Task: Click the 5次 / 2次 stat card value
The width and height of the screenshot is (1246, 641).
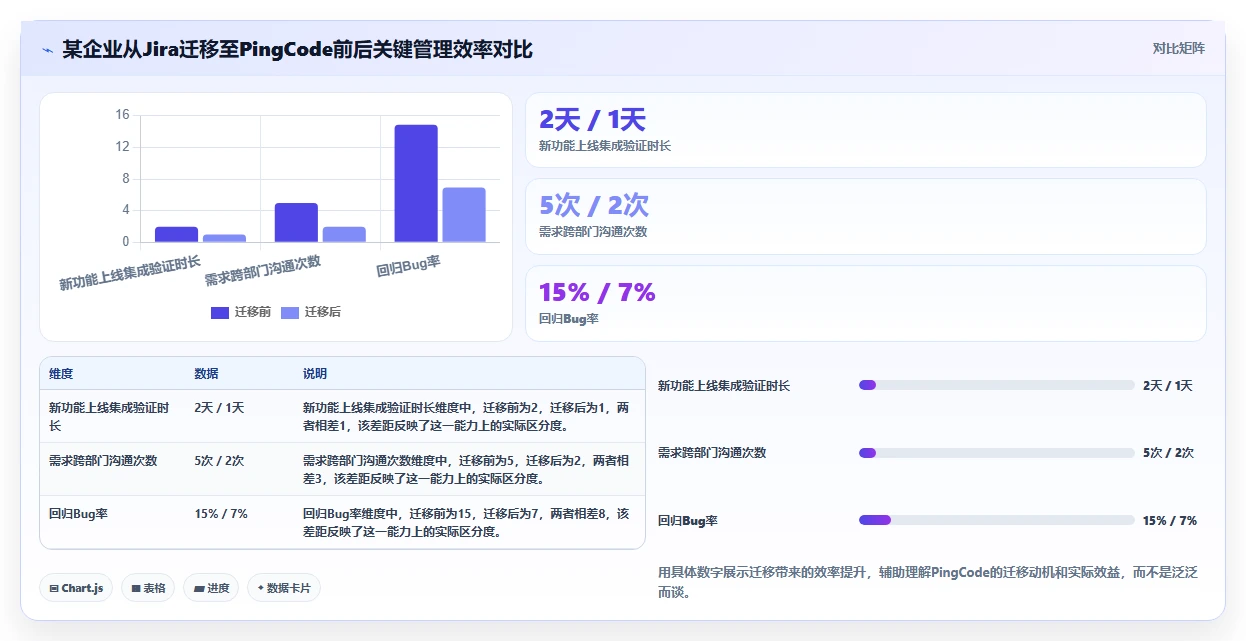Action: (594, 205)
